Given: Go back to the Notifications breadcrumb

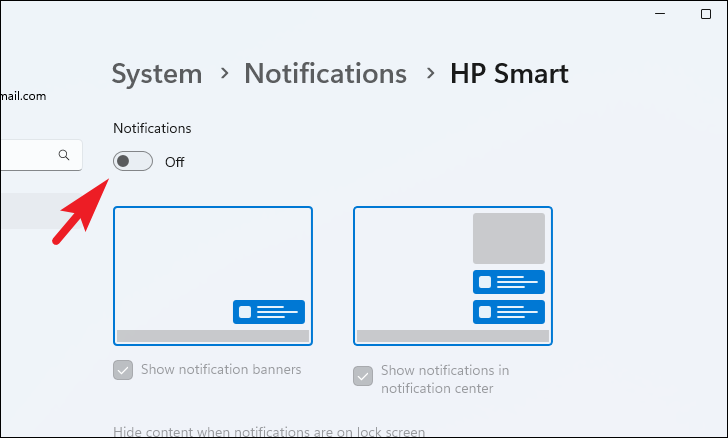Looking at the screenshot, I should pyautogui.click(x=325, y=73).
